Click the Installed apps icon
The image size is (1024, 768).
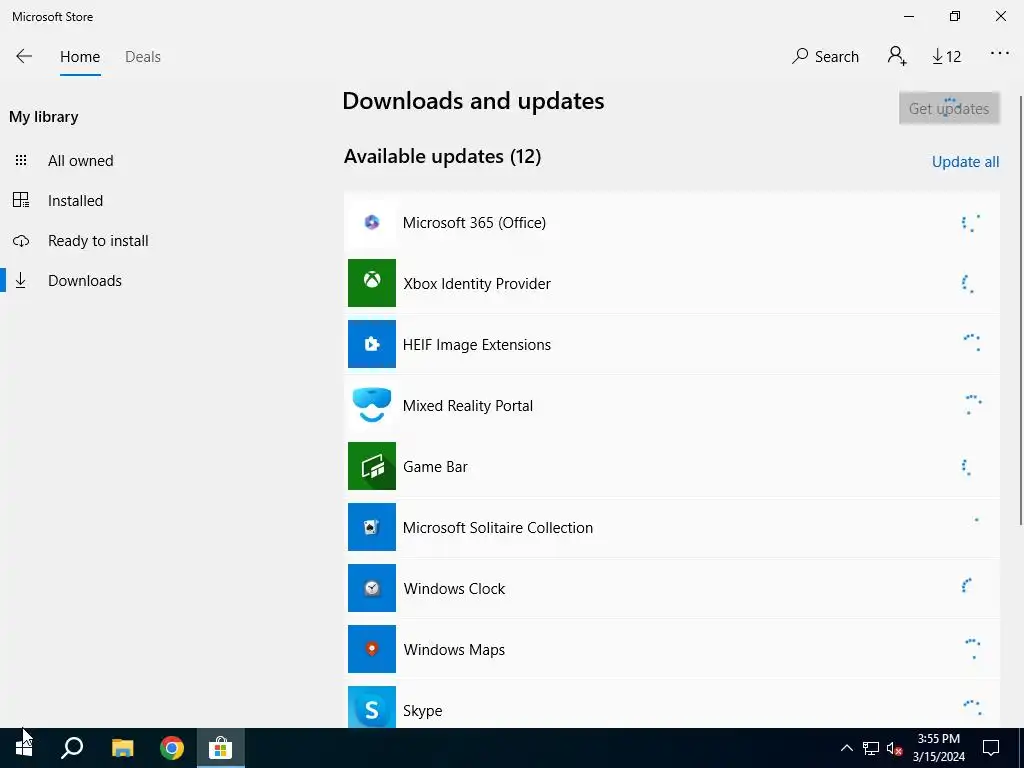pos(21,200)
